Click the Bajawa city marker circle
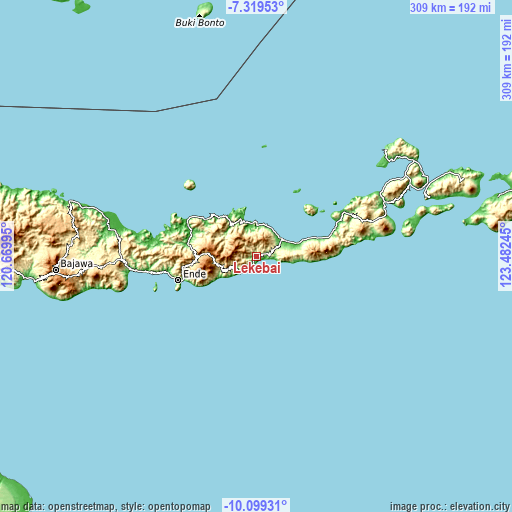Image resolution: width=512 pixels, height=512 pixels. coord(56,270)
